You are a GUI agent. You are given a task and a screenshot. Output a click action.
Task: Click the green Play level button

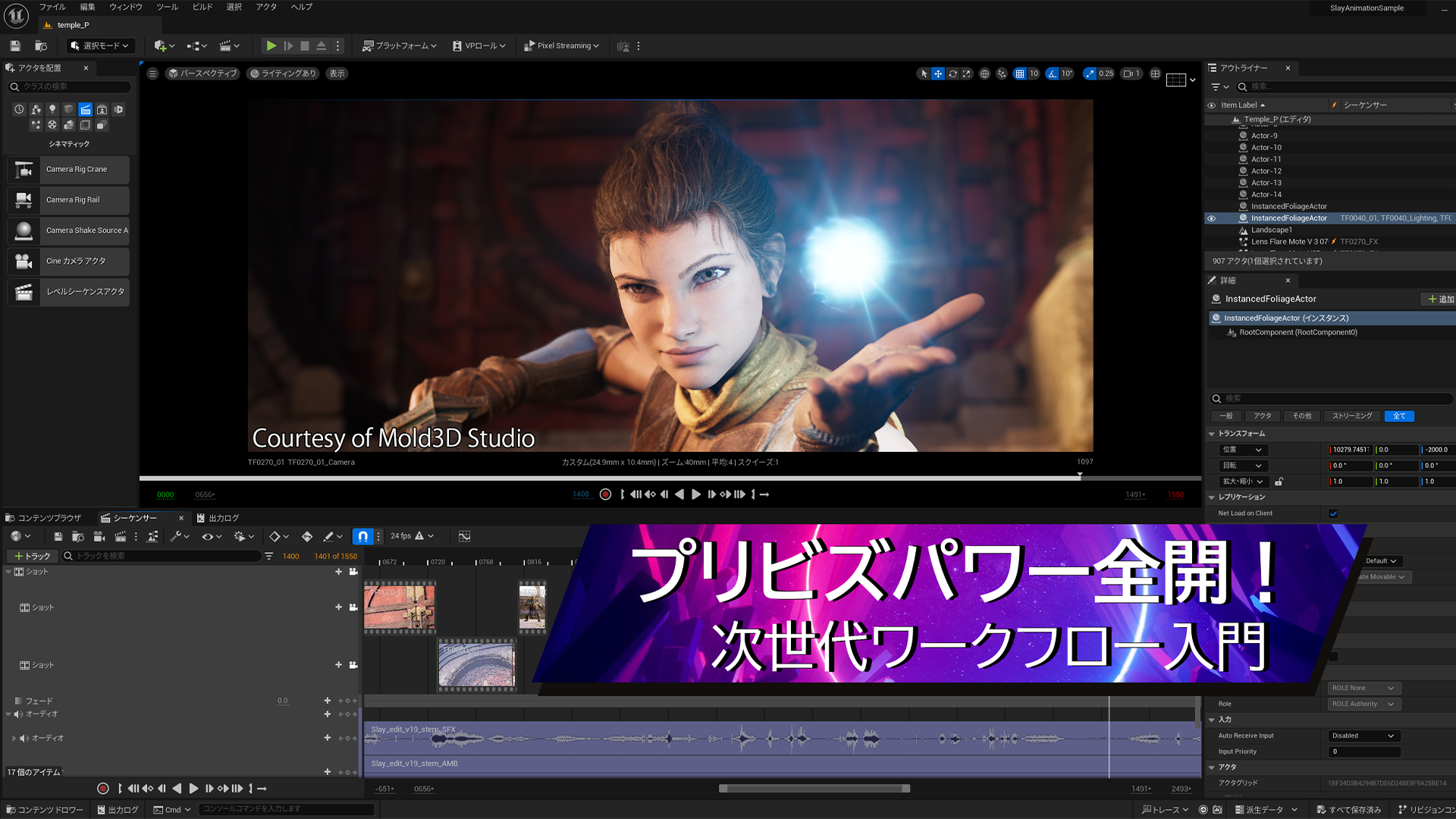pos(271,45)
